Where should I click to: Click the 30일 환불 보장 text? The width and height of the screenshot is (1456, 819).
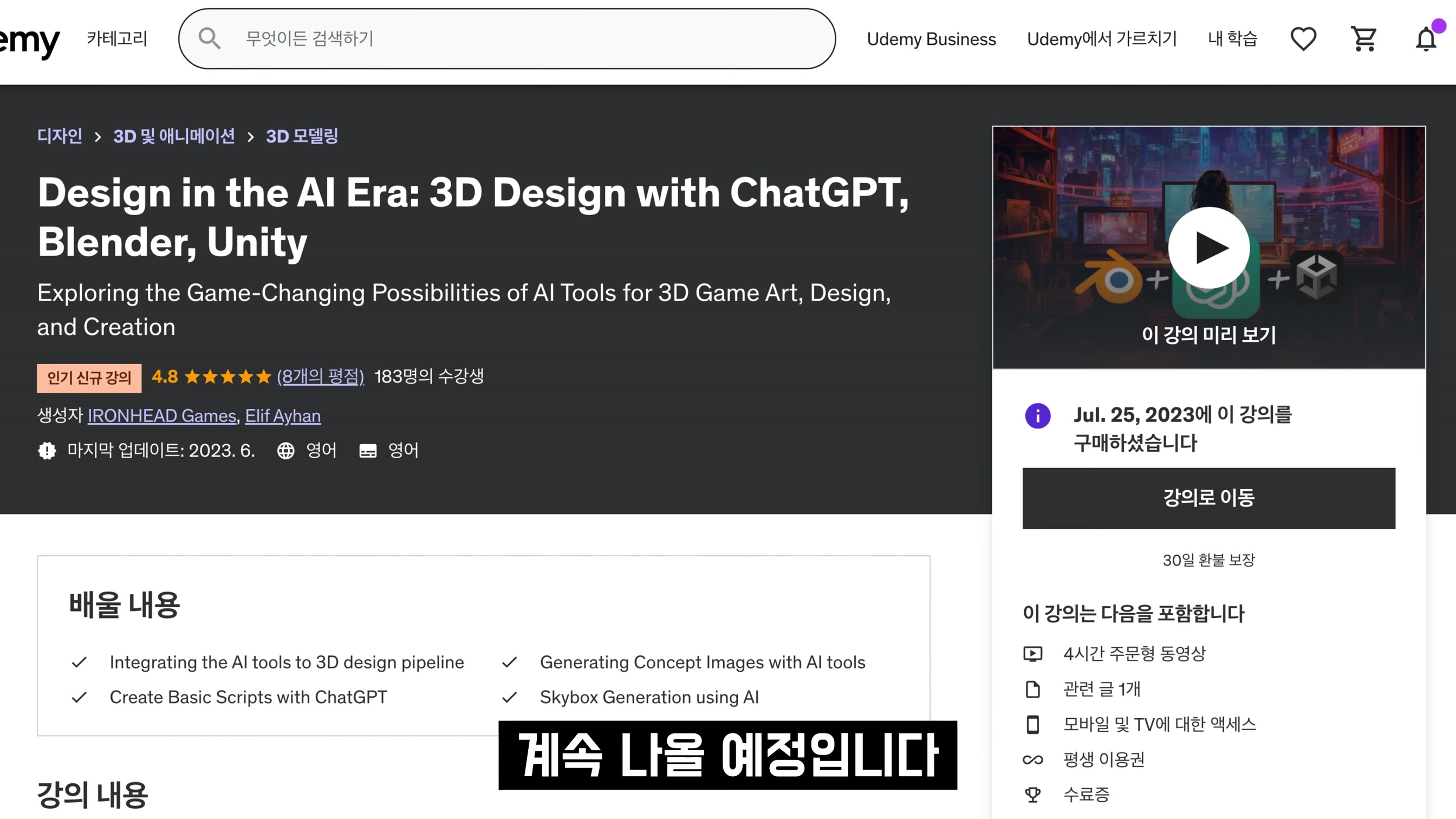click(x=1208, y=560)
